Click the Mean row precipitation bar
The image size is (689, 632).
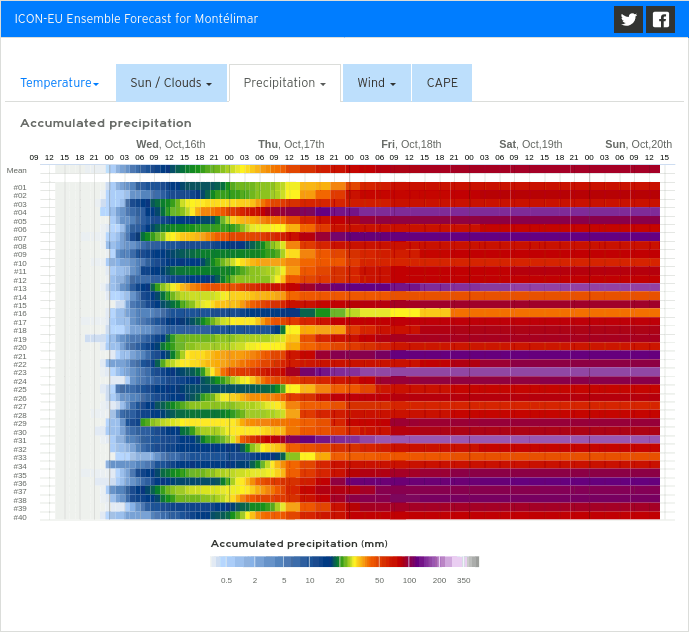tap(382, 170)
